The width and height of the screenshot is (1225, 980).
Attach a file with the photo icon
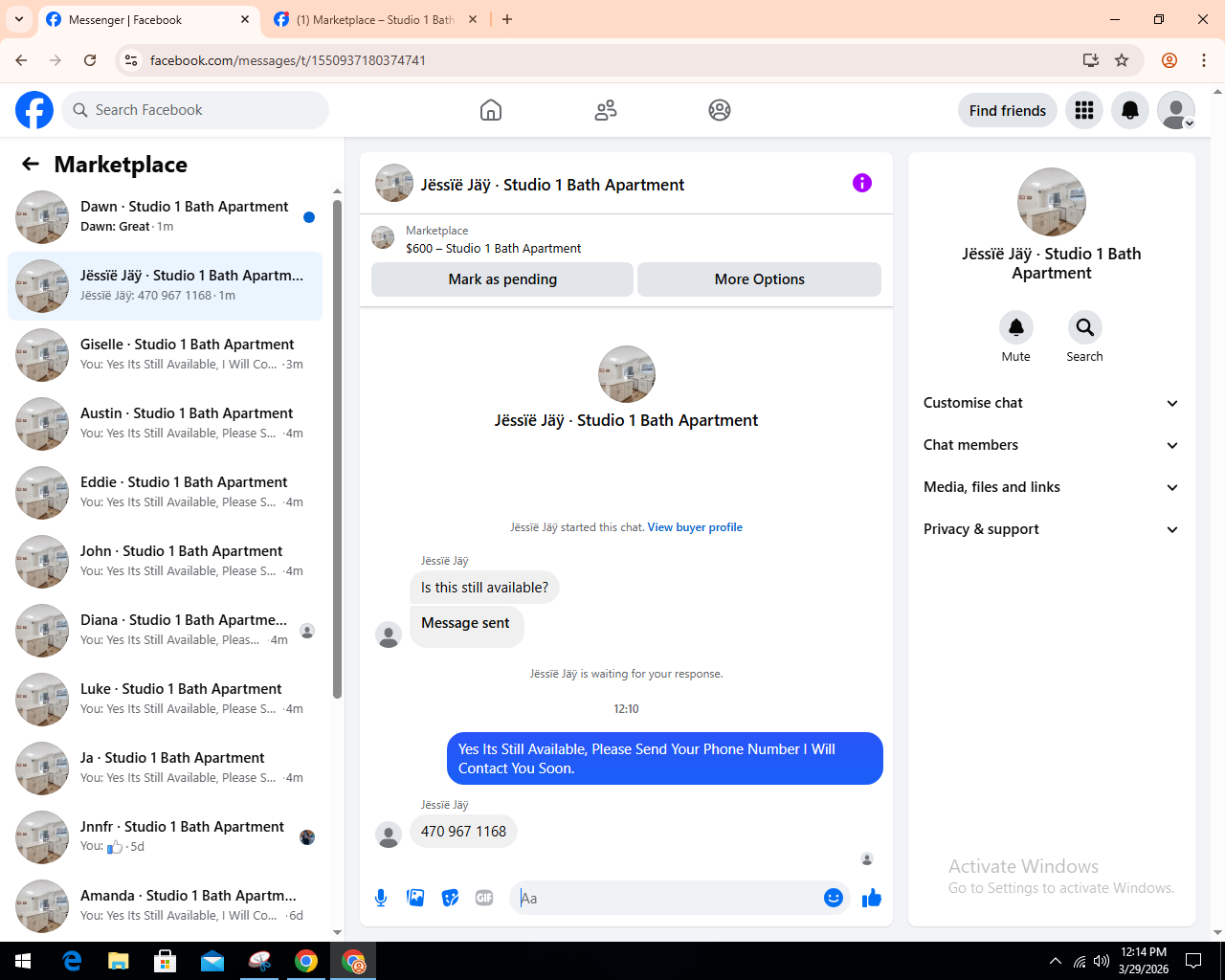(415, 898)
